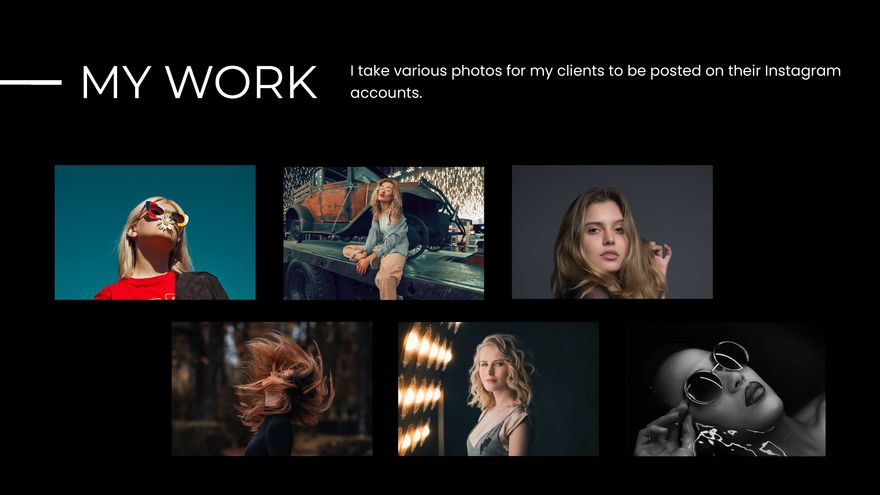Click the red shirt in first photo
The image size is (880, 495).
[137, 288]
